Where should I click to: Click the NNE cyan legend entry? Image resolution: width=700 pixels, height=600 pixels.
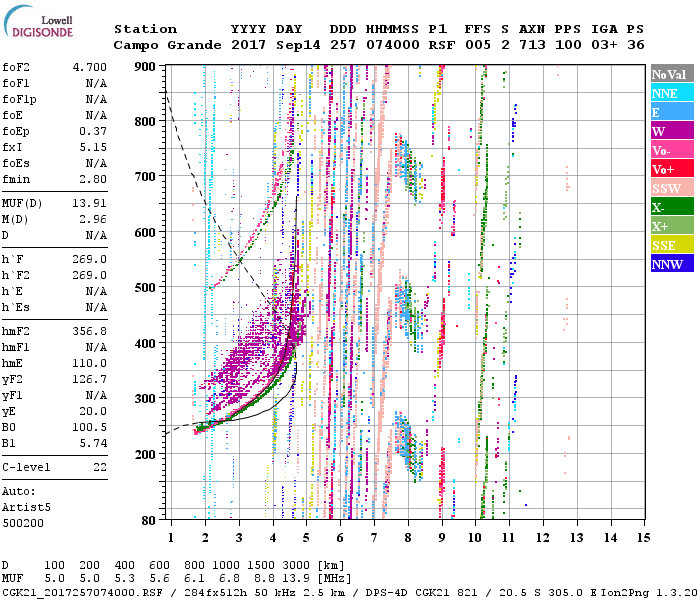click(x=671, y=93)
